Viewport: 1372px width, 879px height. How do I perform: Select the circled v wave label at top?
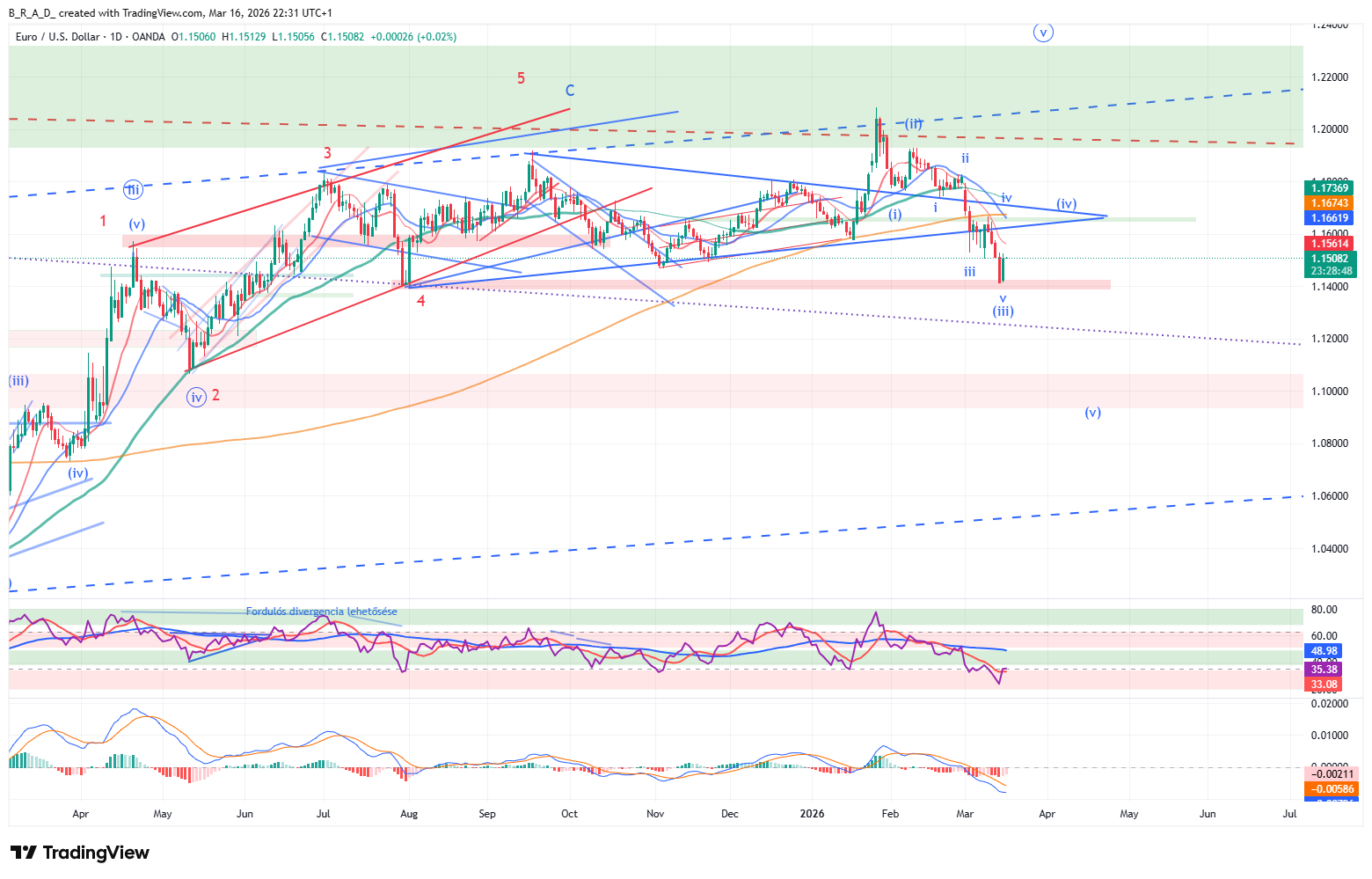click(1043, 33)
